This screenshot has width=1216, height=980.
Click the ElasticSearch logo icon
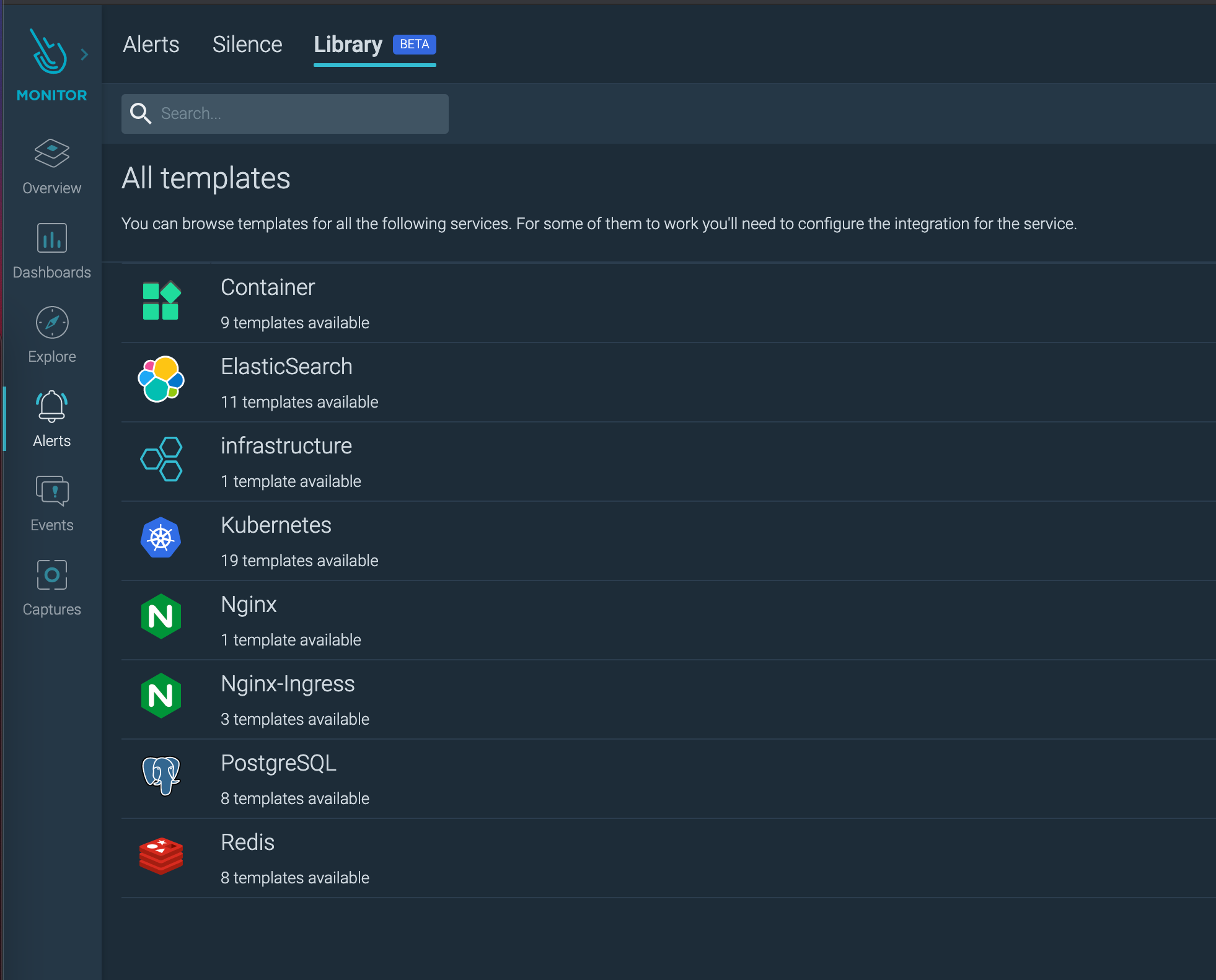click(x=161, y=379)
